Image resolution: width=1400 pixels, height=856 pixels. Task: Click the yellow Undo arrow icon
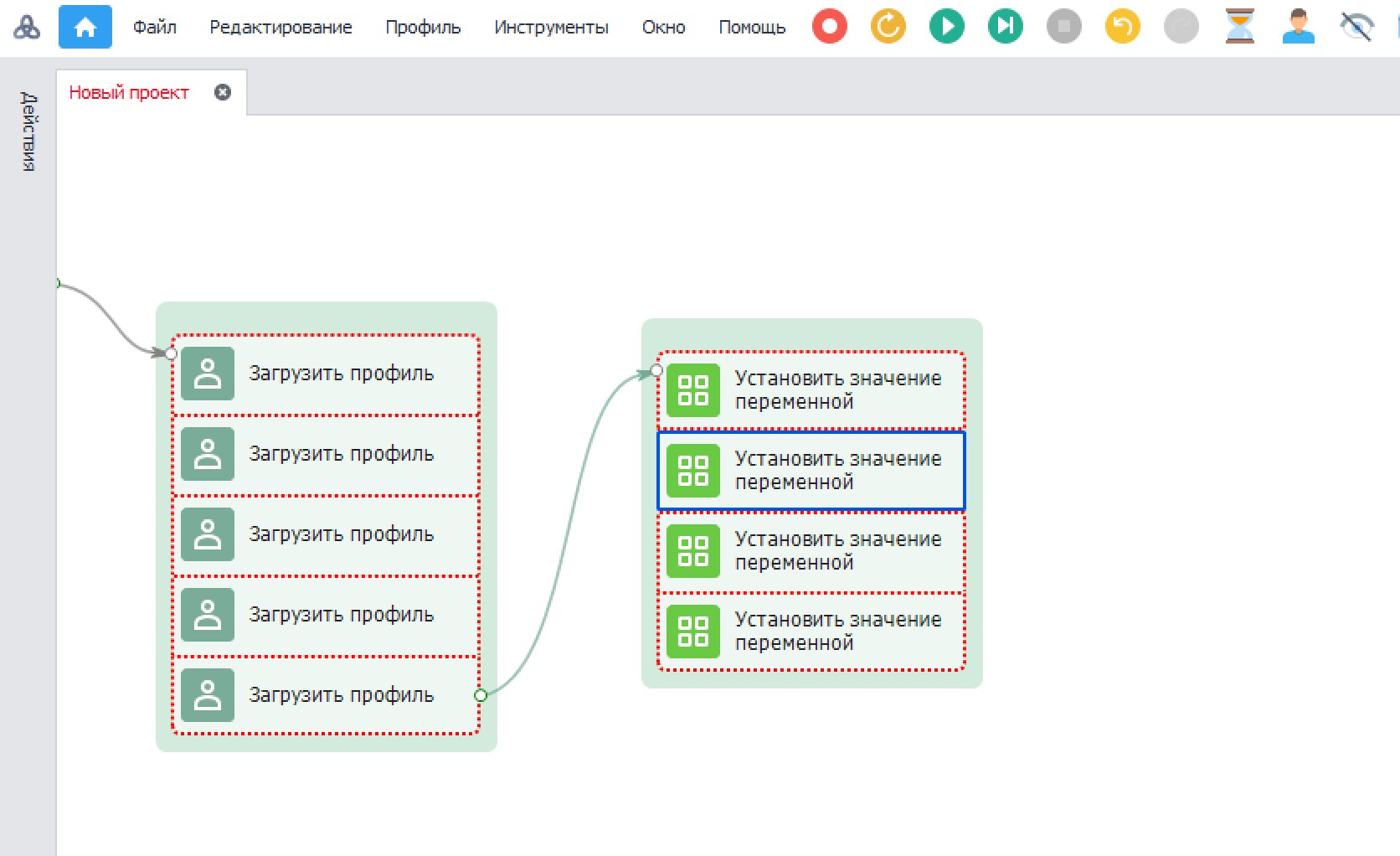click(1122, 27)
